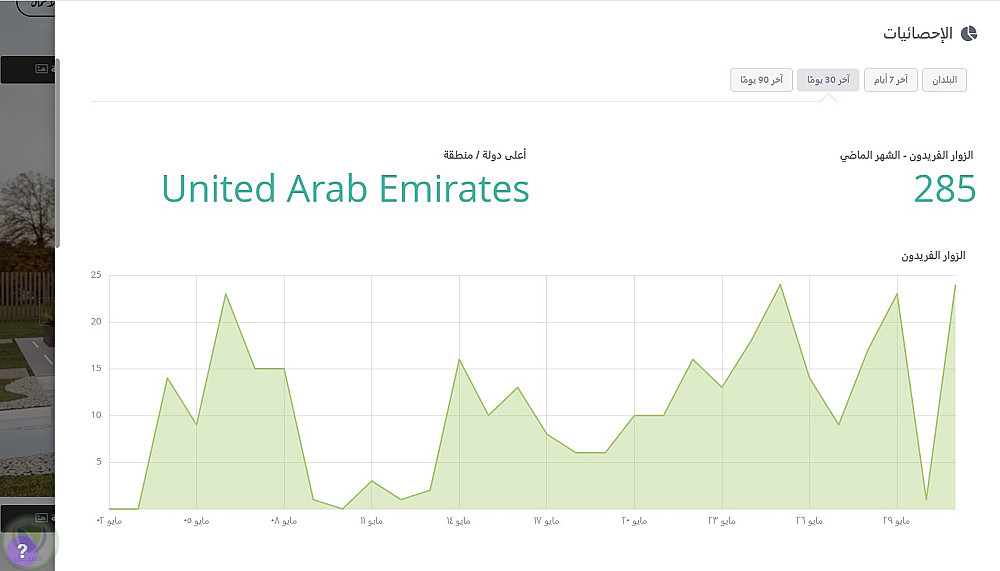Click the statistics pie chart icon
Screen dimensions: 1000x571
968,33
